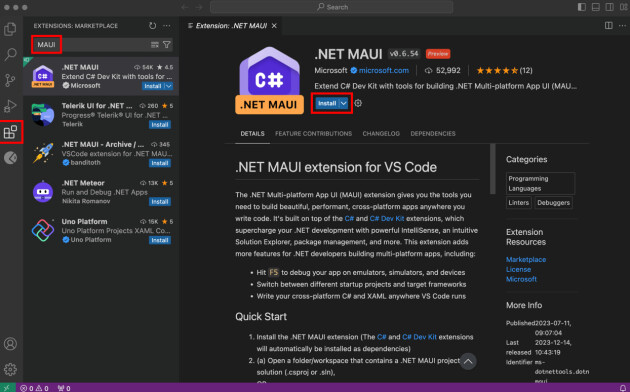The image size is (630, 392).
Task: Open the Extensions view icon
Action: 10,132
